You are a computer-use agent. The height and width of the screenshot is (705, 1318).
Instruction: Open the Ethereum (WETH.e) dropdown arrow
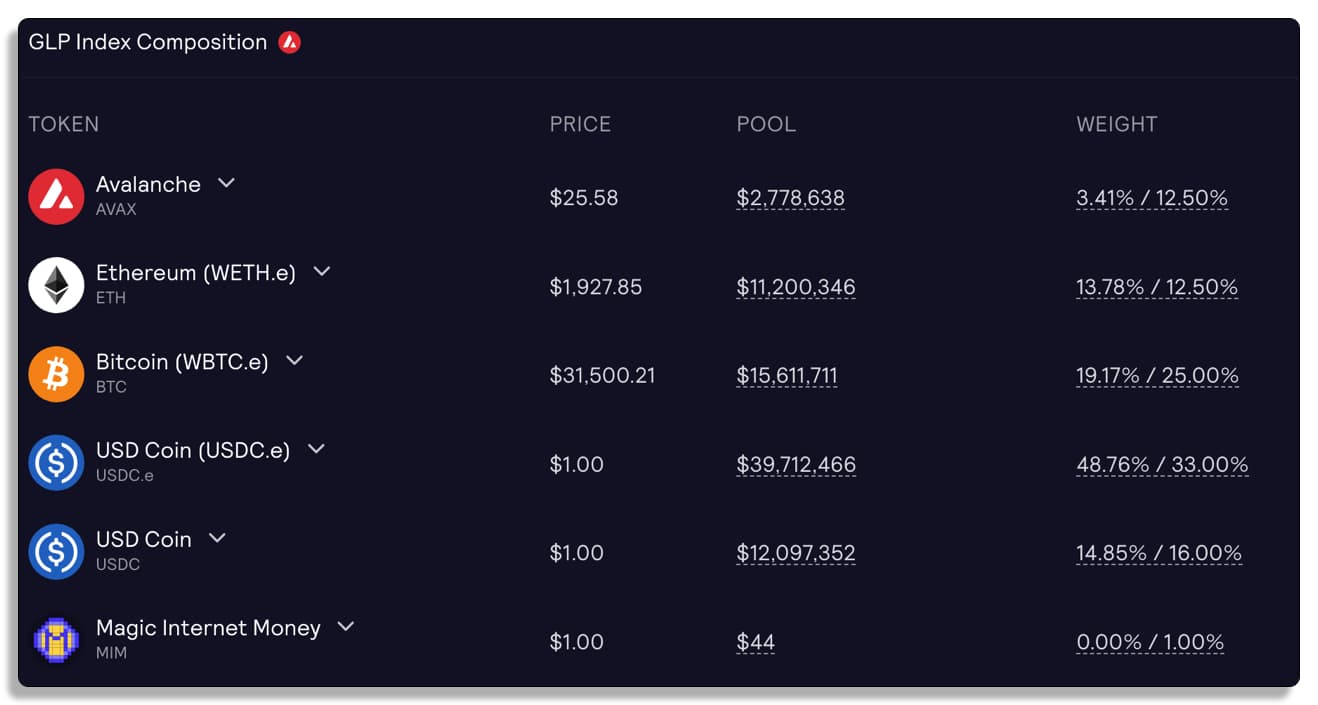pyautogui.click(x=322, y=272)
